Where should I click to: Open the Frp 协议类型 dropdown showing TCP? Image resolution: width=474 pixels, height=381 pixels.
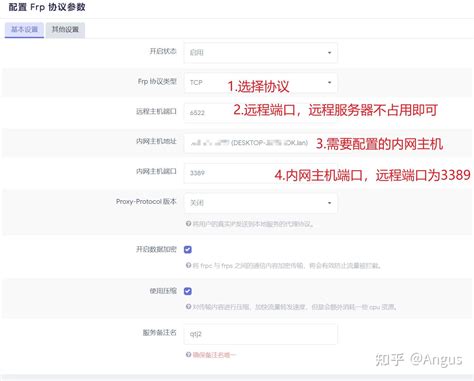[260, 82]
